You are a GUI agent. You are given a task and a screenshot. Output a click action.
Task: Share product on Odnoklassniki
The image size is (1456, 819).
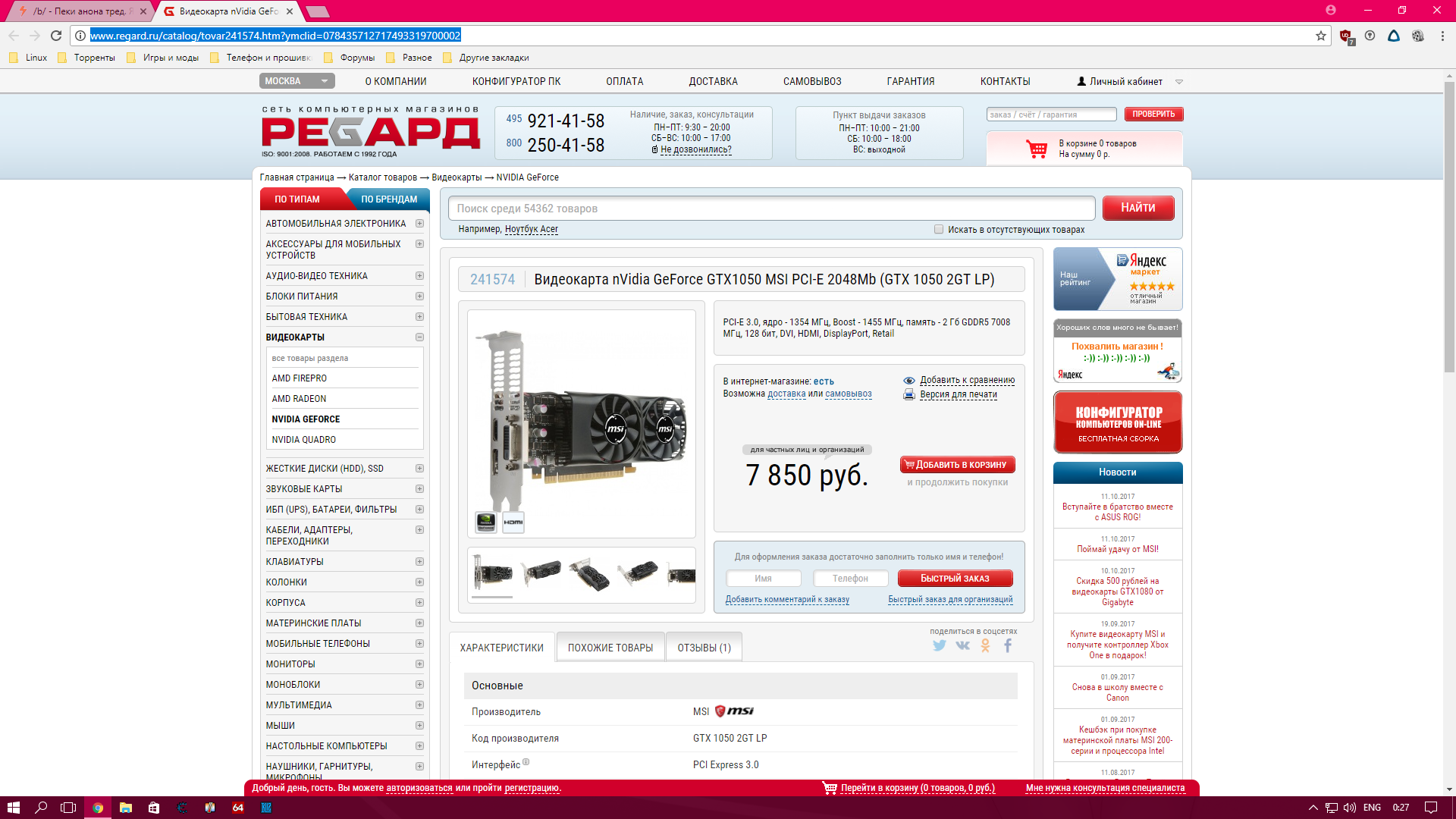tap(985, 645)
